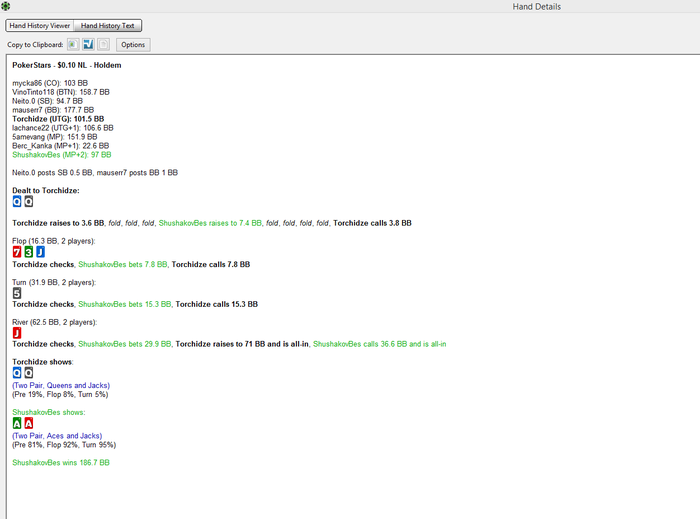Click the blinds line 'Neito.0 posts SB 0.5 BB'
Image resolution: width=700 pixels, height=519 pixels.
click(52, 173)
